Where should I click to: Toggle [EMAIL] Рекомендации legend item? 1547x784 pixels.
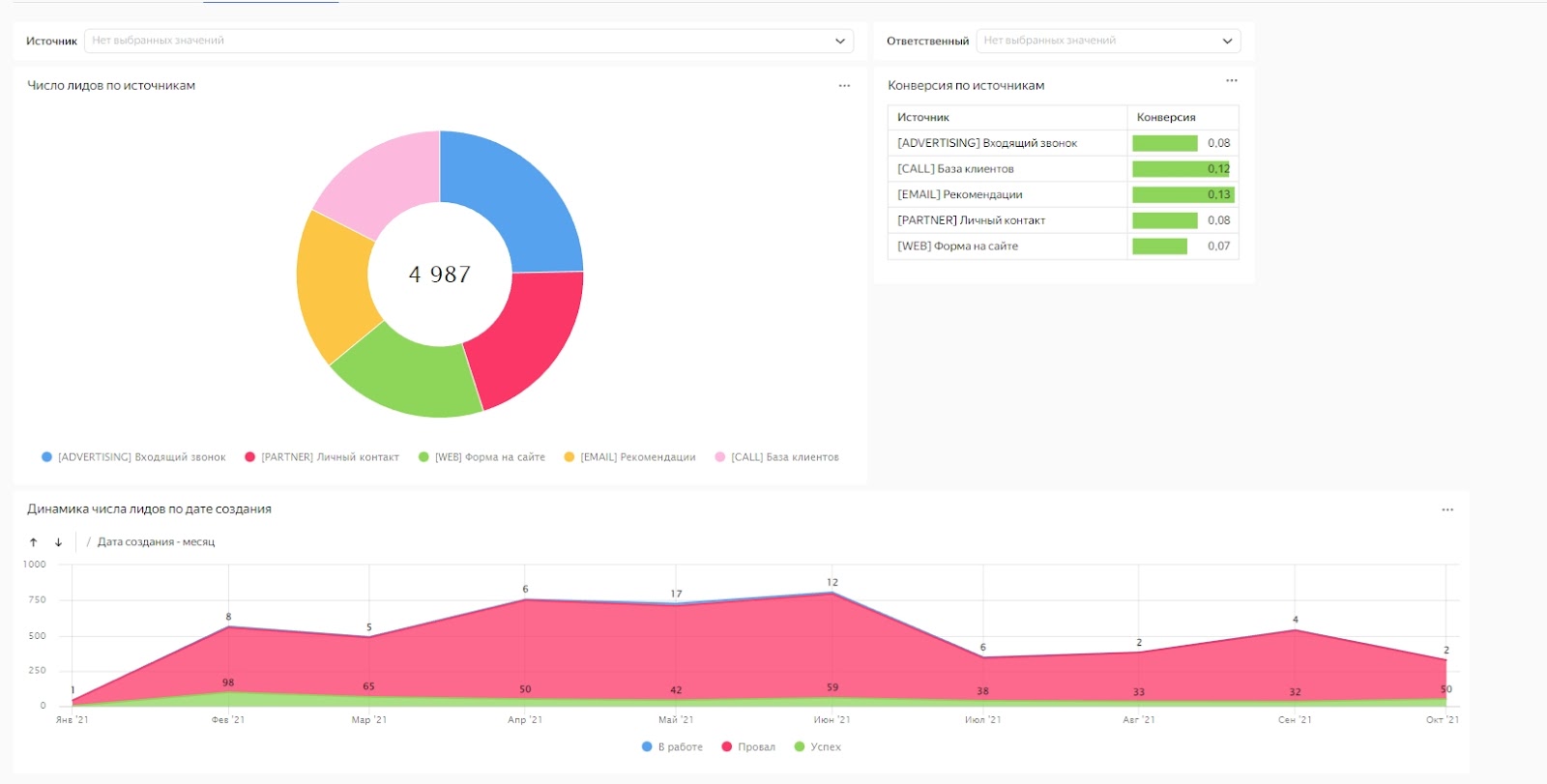click(x=629, y=457)
